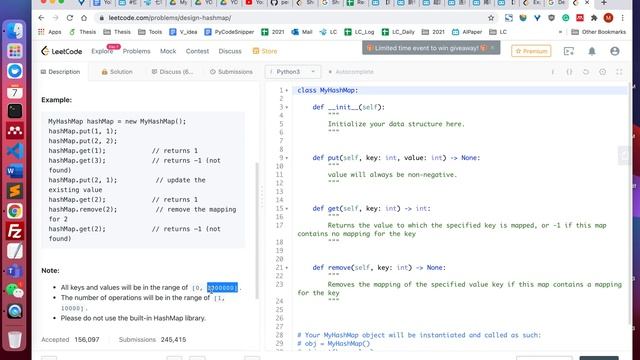Switch to the Description tab
This screenshot has height=360, width=640.
(60, 72)
